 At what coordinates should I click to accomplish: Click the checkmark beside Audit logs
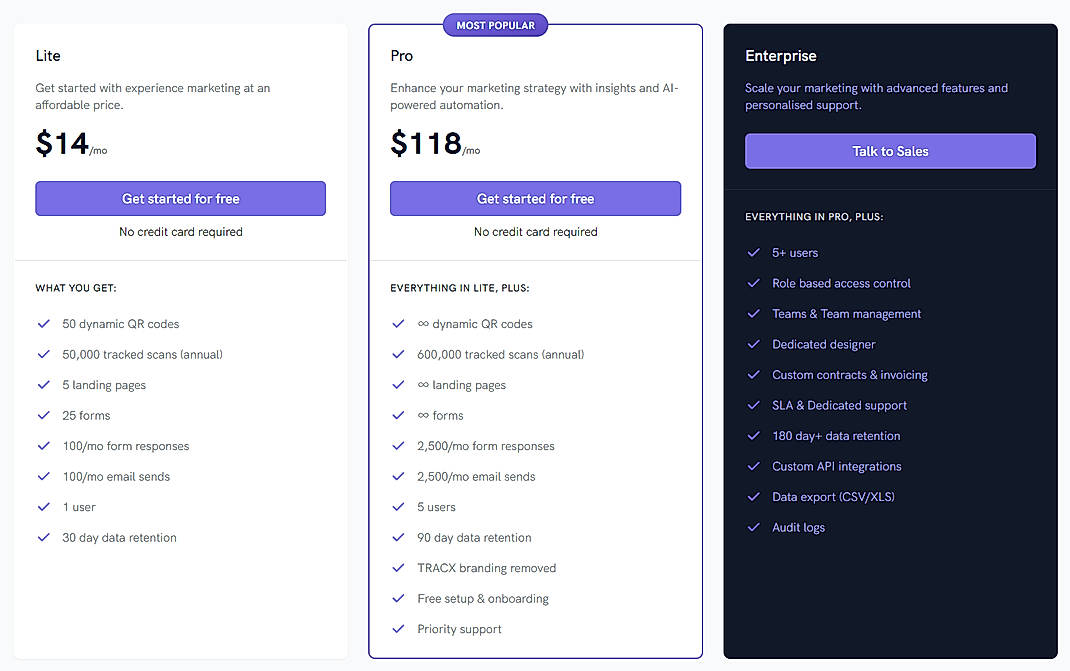pyautogui.click(x=753, y=527)
